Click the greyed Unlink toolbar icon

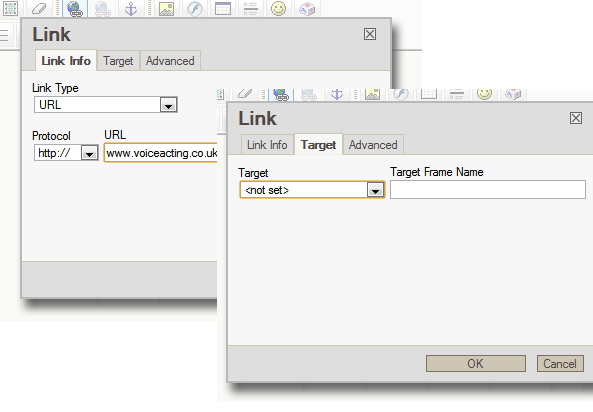[102, 8]
